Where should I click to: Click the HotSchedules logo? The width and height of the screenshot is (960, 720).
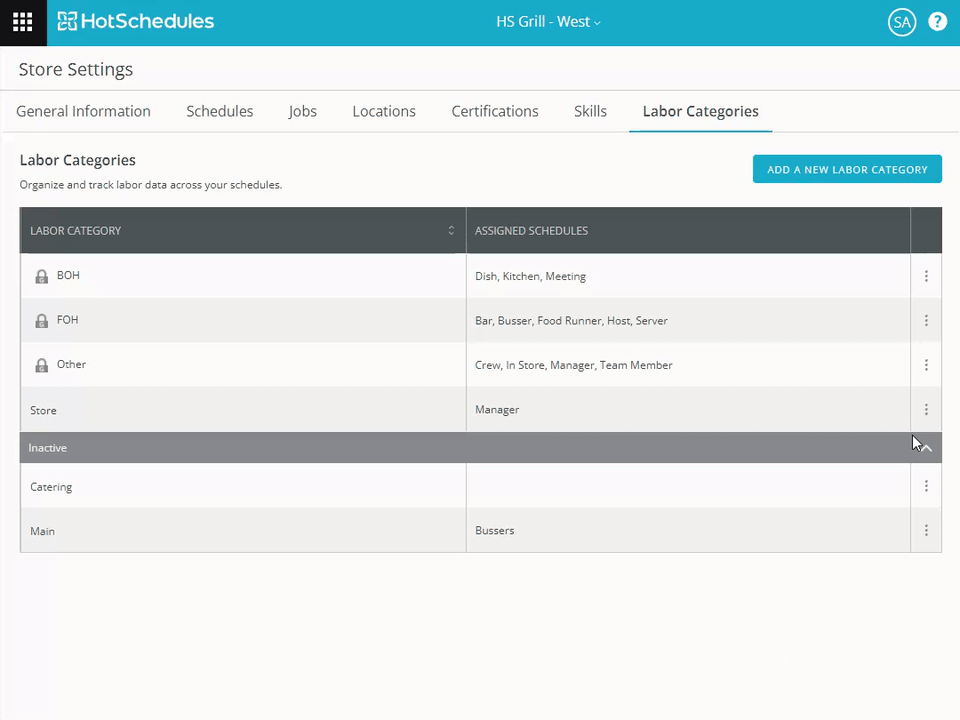[x=135, y=21]
